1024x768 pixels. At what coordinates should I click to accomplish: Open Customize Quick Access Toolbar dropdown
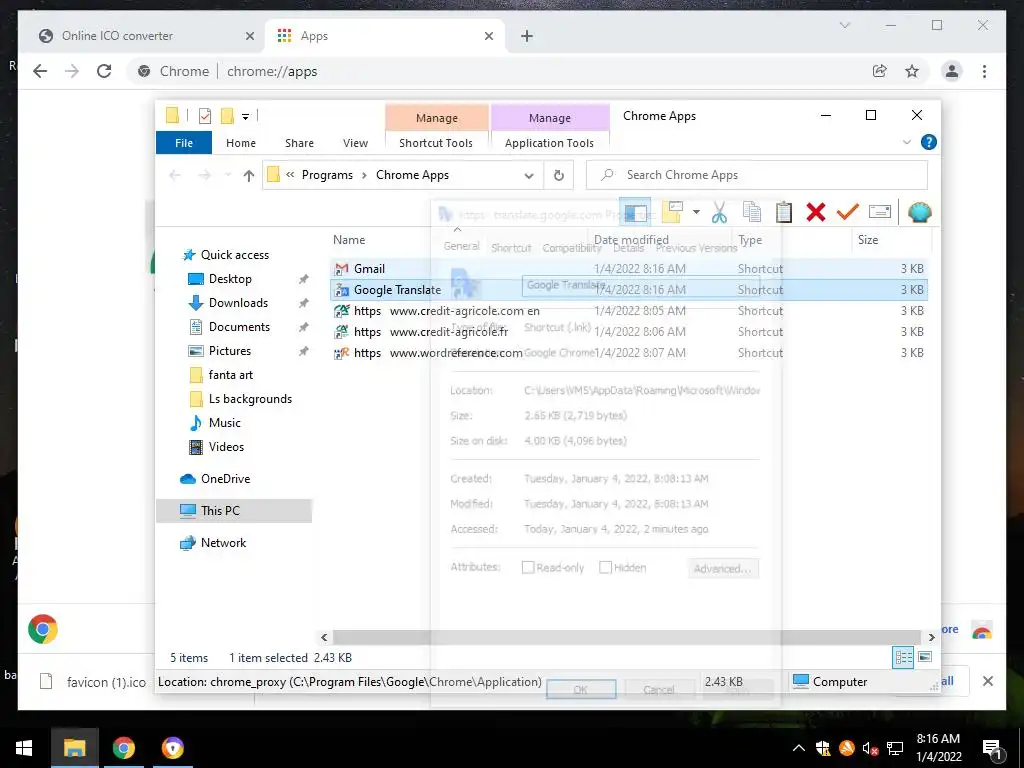tap(246, 116)
